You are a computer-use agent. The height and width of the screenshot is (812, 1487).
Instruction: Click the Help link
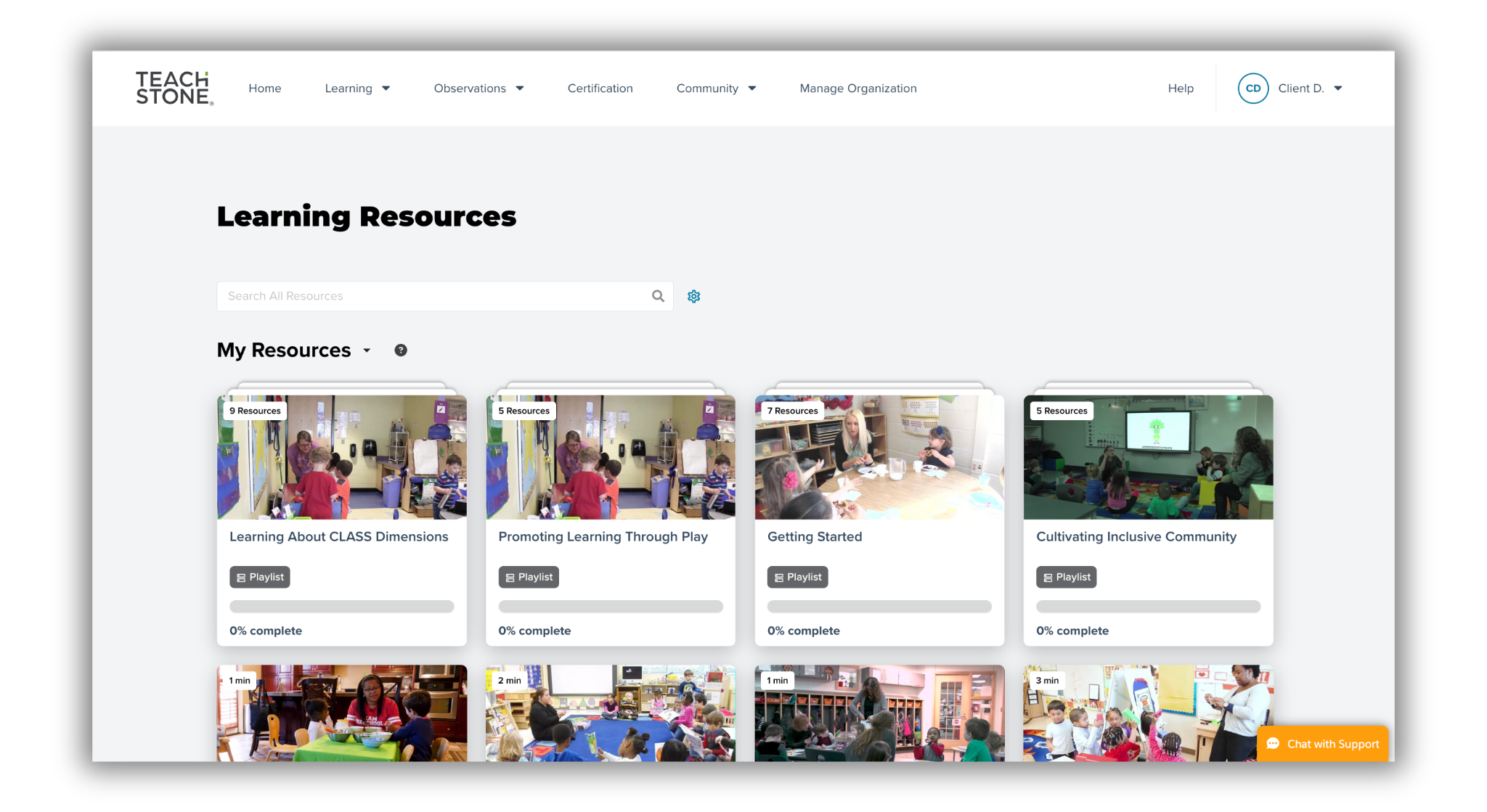click(1180, 89)
